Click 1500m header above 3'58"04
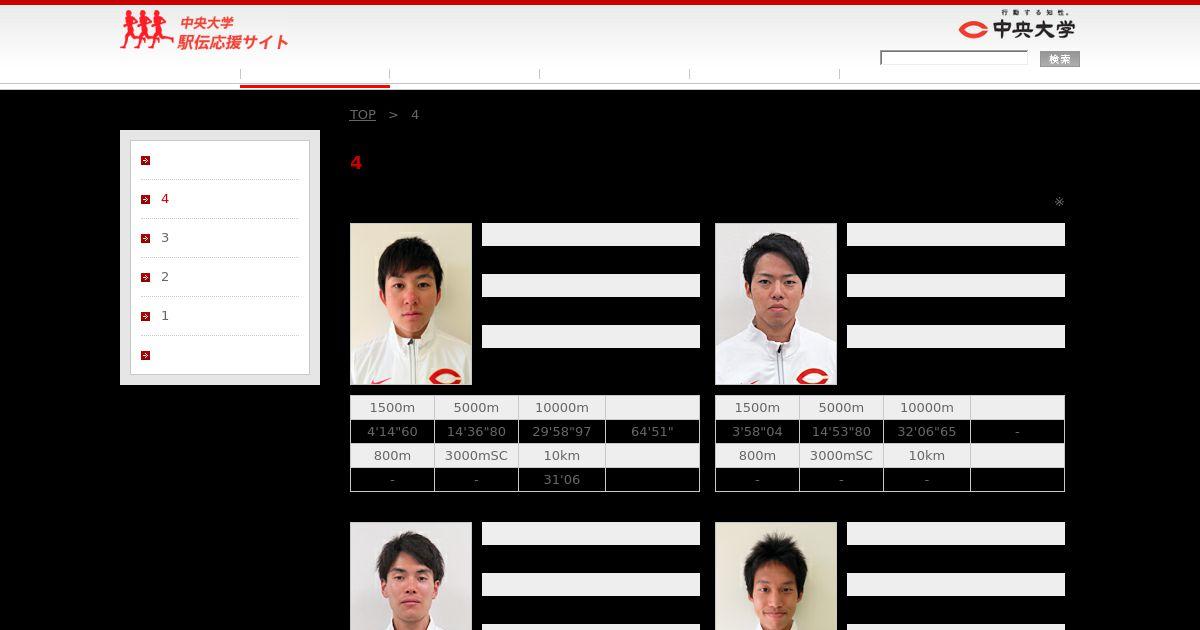The height and width of the screenshot is (630, 1200). click(757, 408)
